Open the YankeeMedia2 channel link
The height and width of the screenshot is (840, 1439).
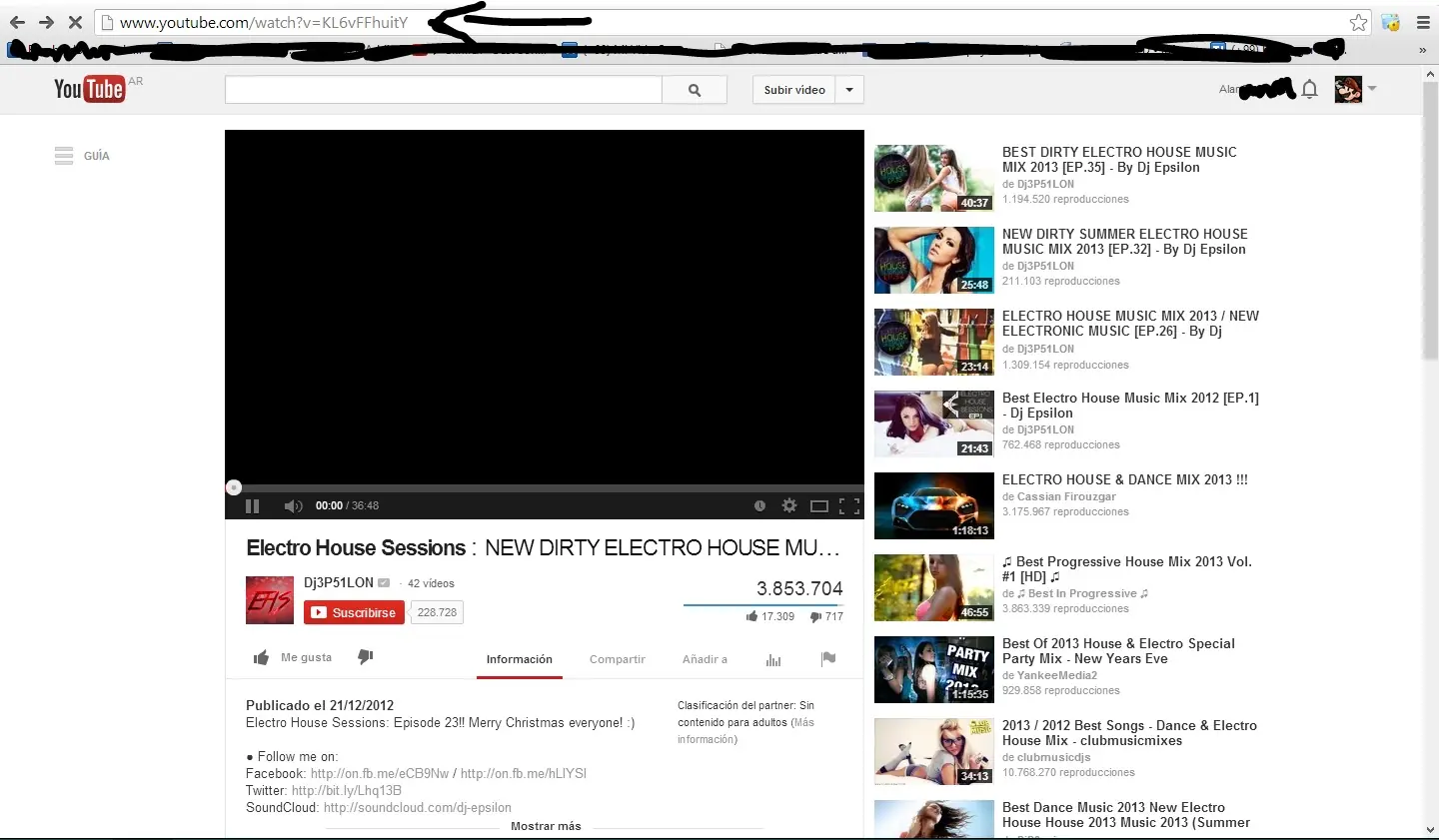click(x=1057, y=675)
